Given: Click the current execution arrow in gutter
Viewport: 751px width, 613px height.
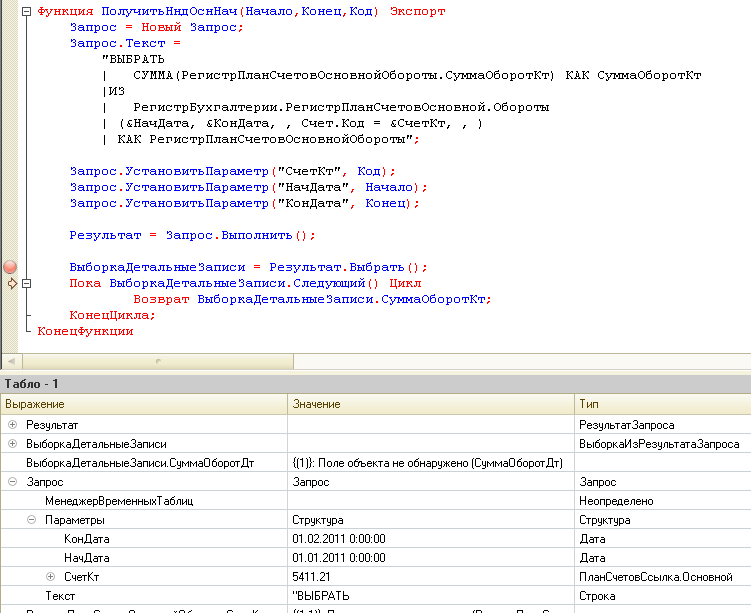Looking at the screenshot, I should coord(12,284).
